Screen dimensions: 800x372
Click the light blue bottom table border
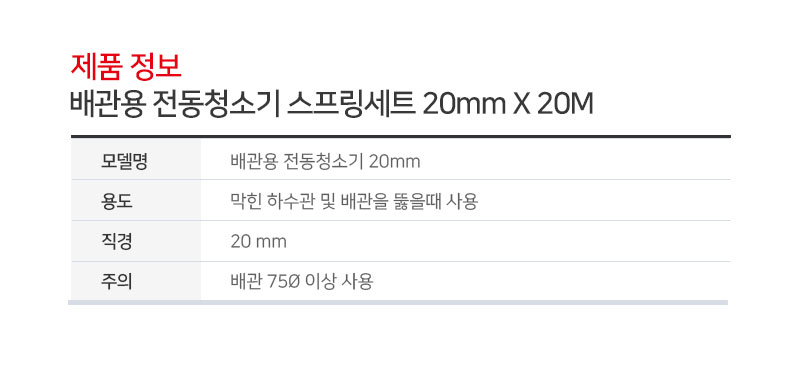(x=398, y=303)
